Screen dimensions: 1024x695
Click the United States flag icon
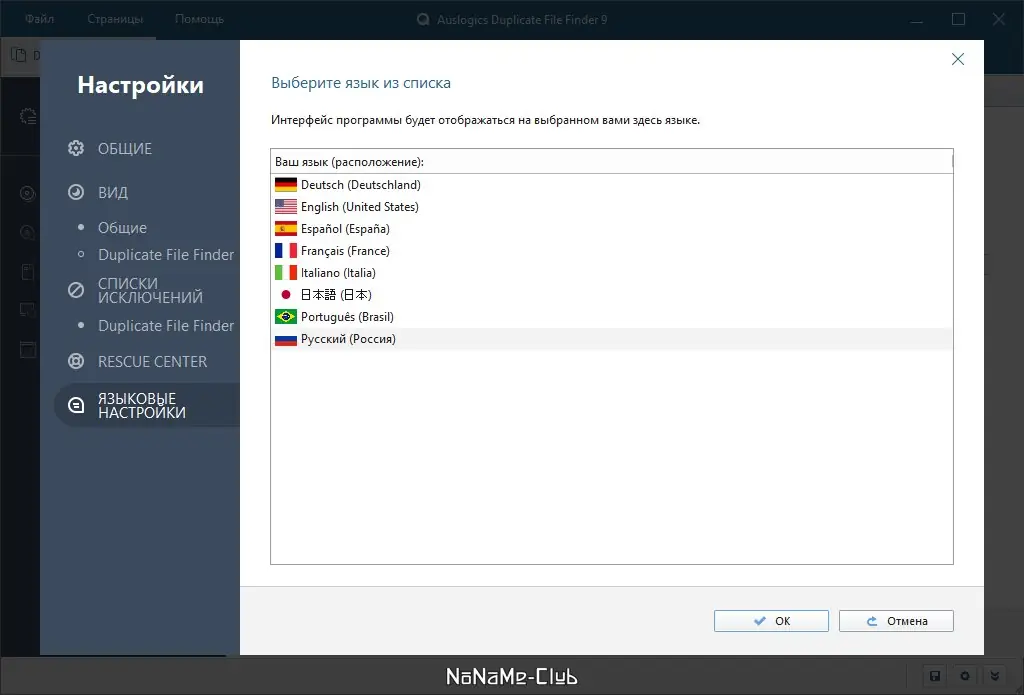(x=286, y=207)
